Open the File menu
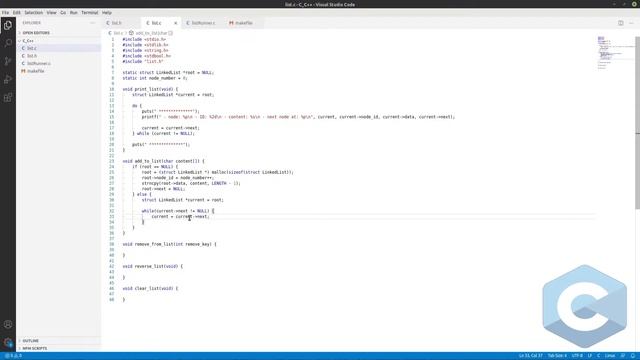Image resolution: width=640 pixels, height=360 pixels. tap(5, 13)
